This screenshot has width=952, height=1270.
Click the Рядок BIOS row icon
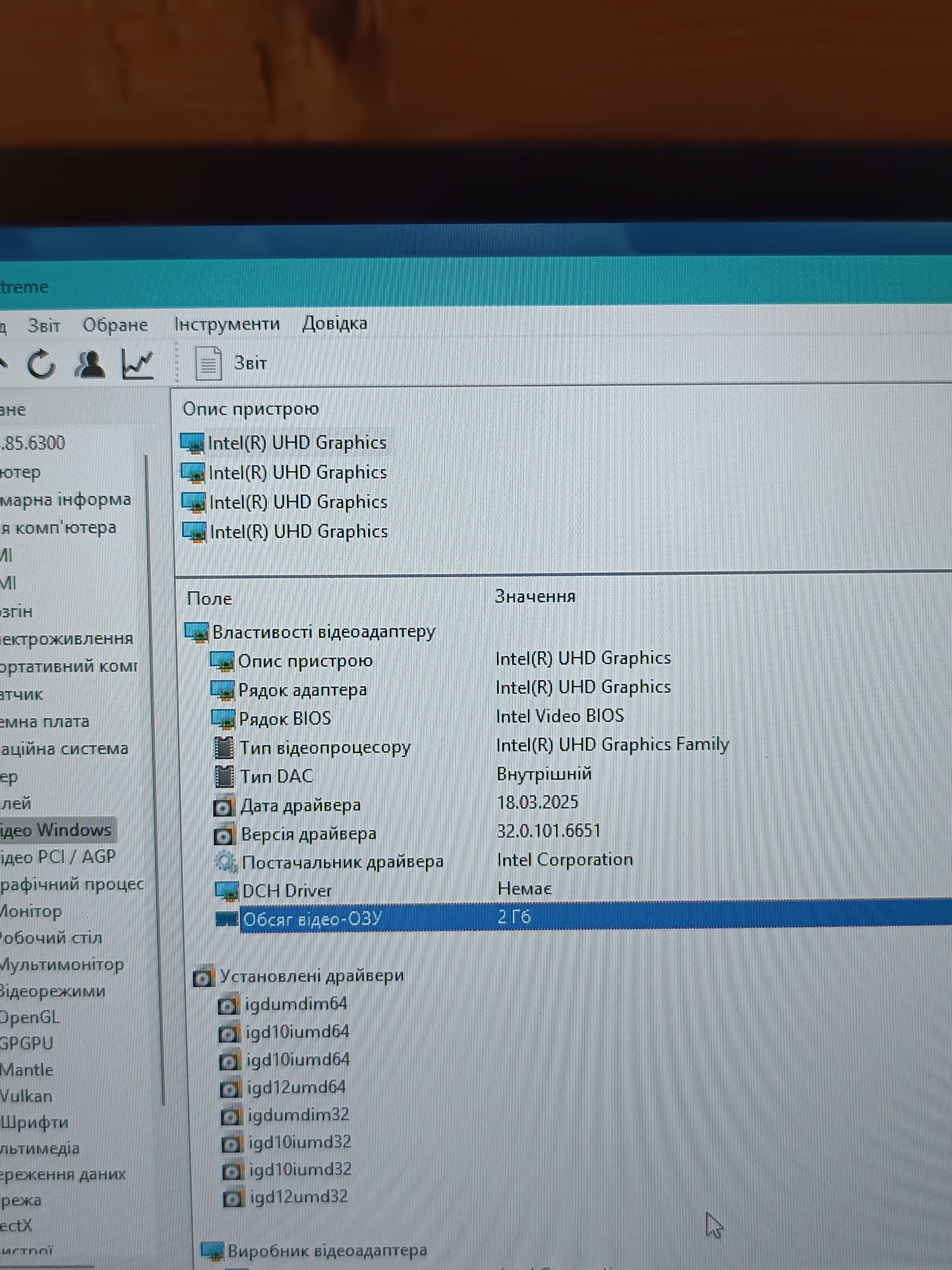(223, 719)
